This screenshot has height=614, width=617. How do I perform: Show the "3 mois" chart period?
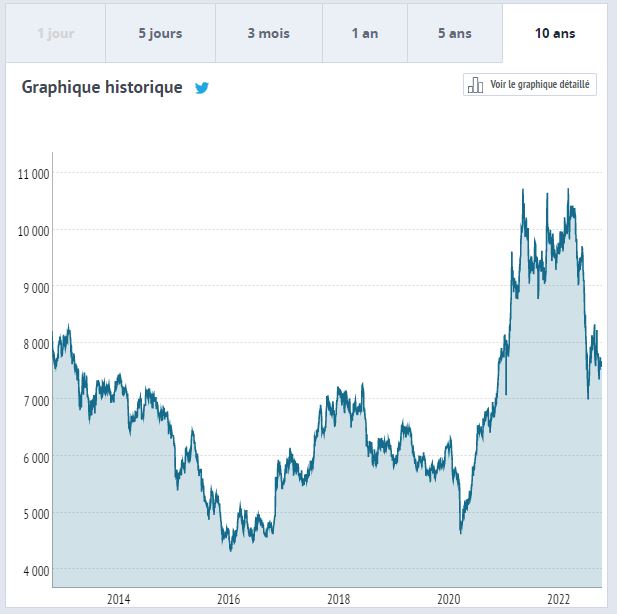click(268, 33)
